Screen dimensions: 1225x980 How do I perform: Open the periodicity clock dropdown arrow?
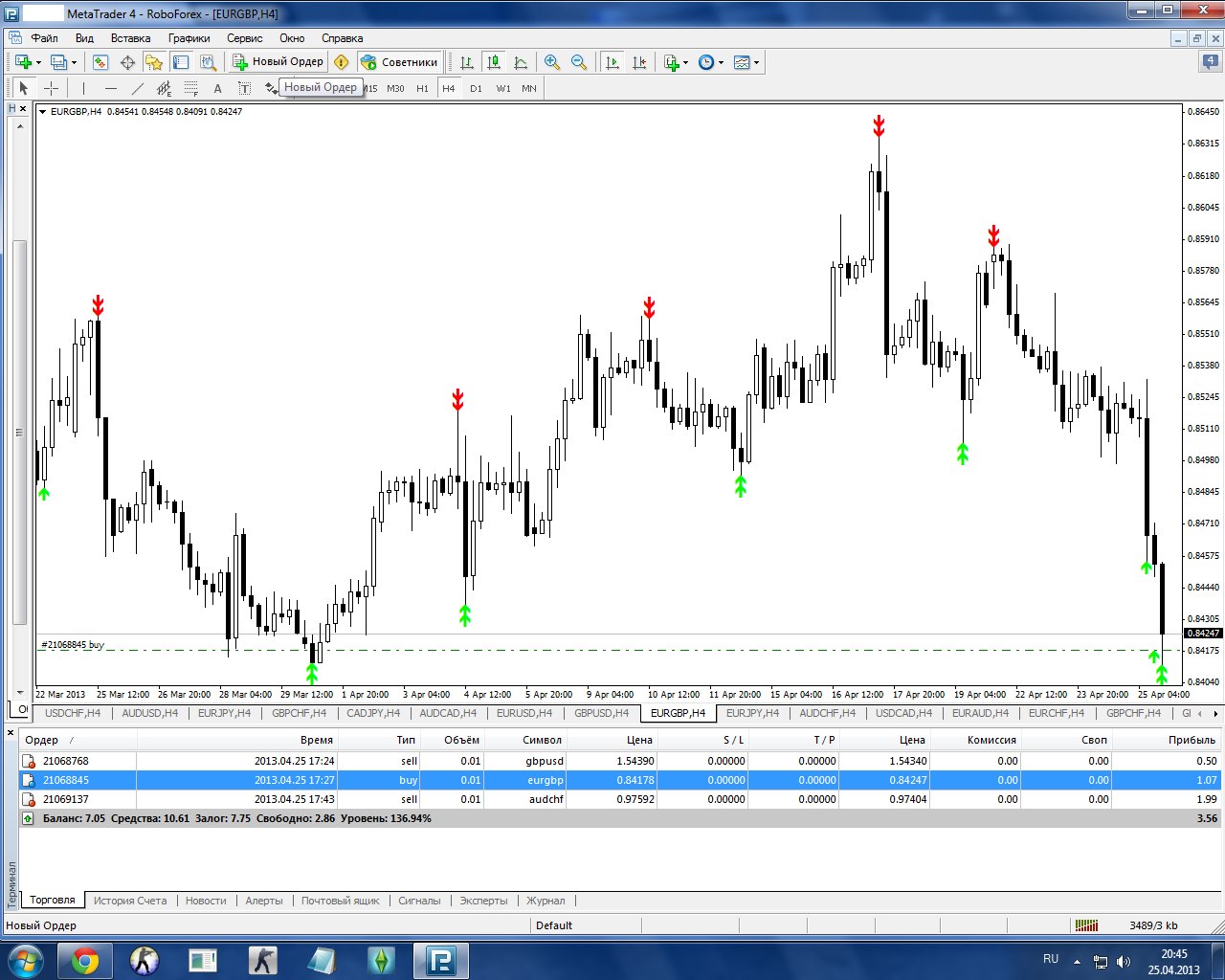[x=721, y=63]
